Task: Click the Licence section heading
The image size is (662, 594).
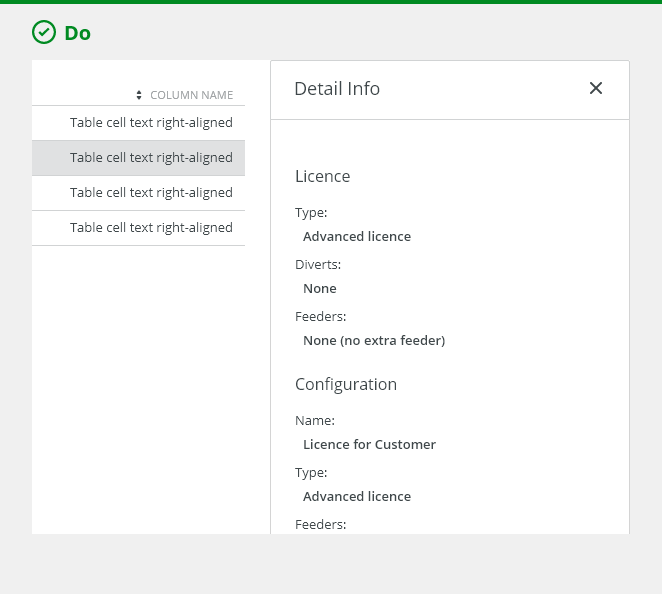Action: (x=323, y=176)
